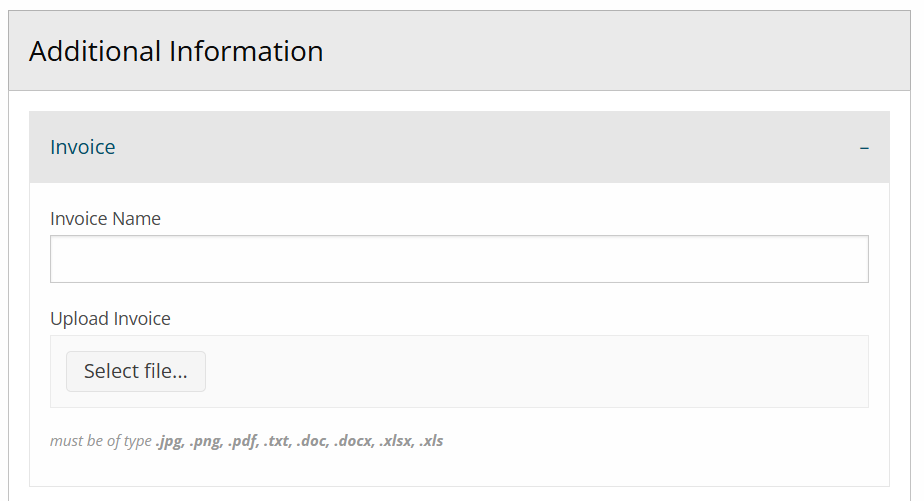Click white space below the file type hint
This screenshot has width=924, height=501.
coord(459,470)
